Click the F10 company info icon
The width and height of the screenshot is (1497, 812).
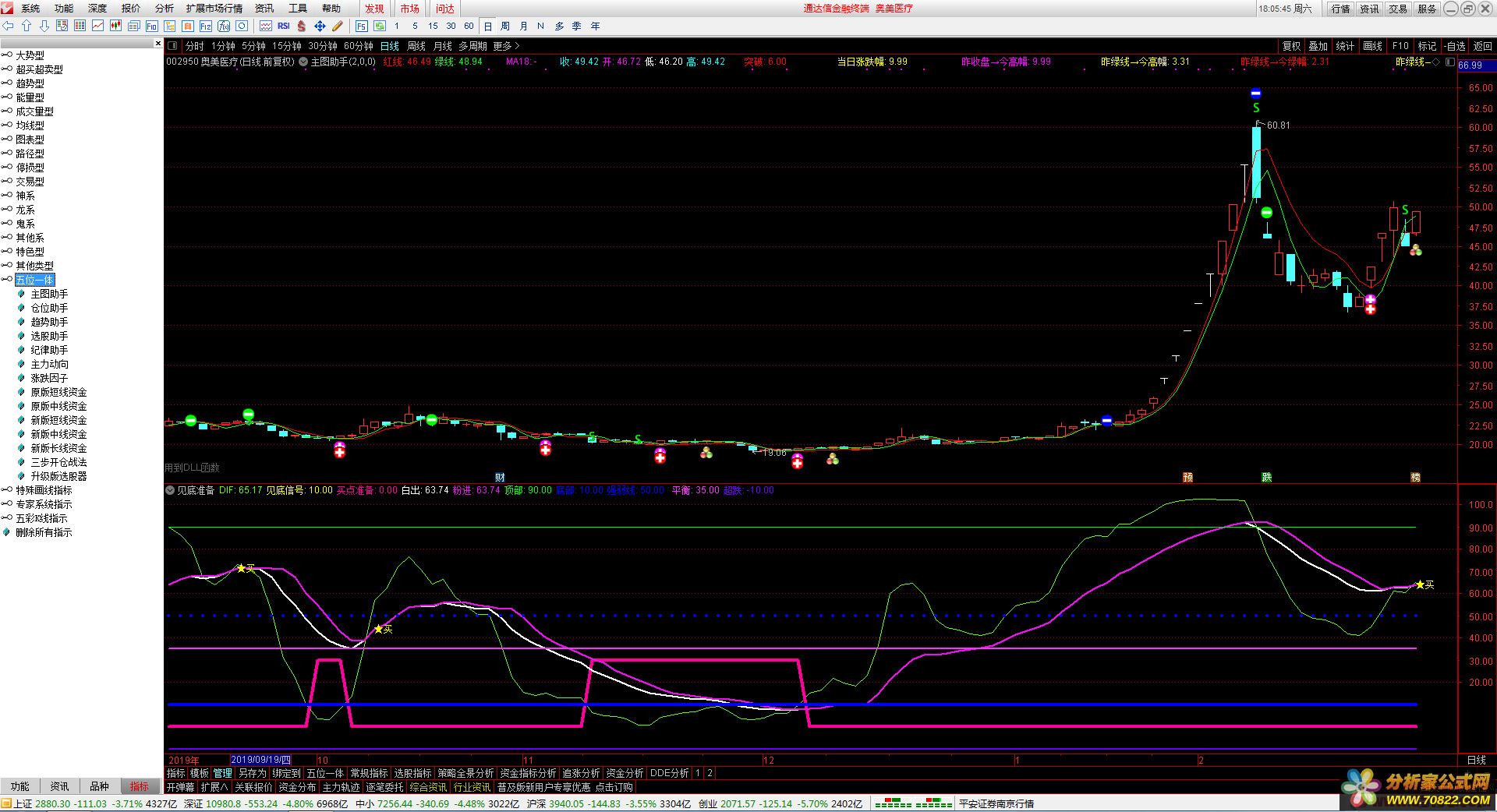point(152,26)
